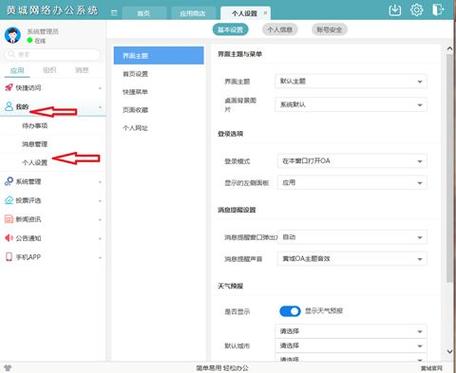Click the rocket icon beside 快捷访问
456x373 pixels.
pos(9,88)
